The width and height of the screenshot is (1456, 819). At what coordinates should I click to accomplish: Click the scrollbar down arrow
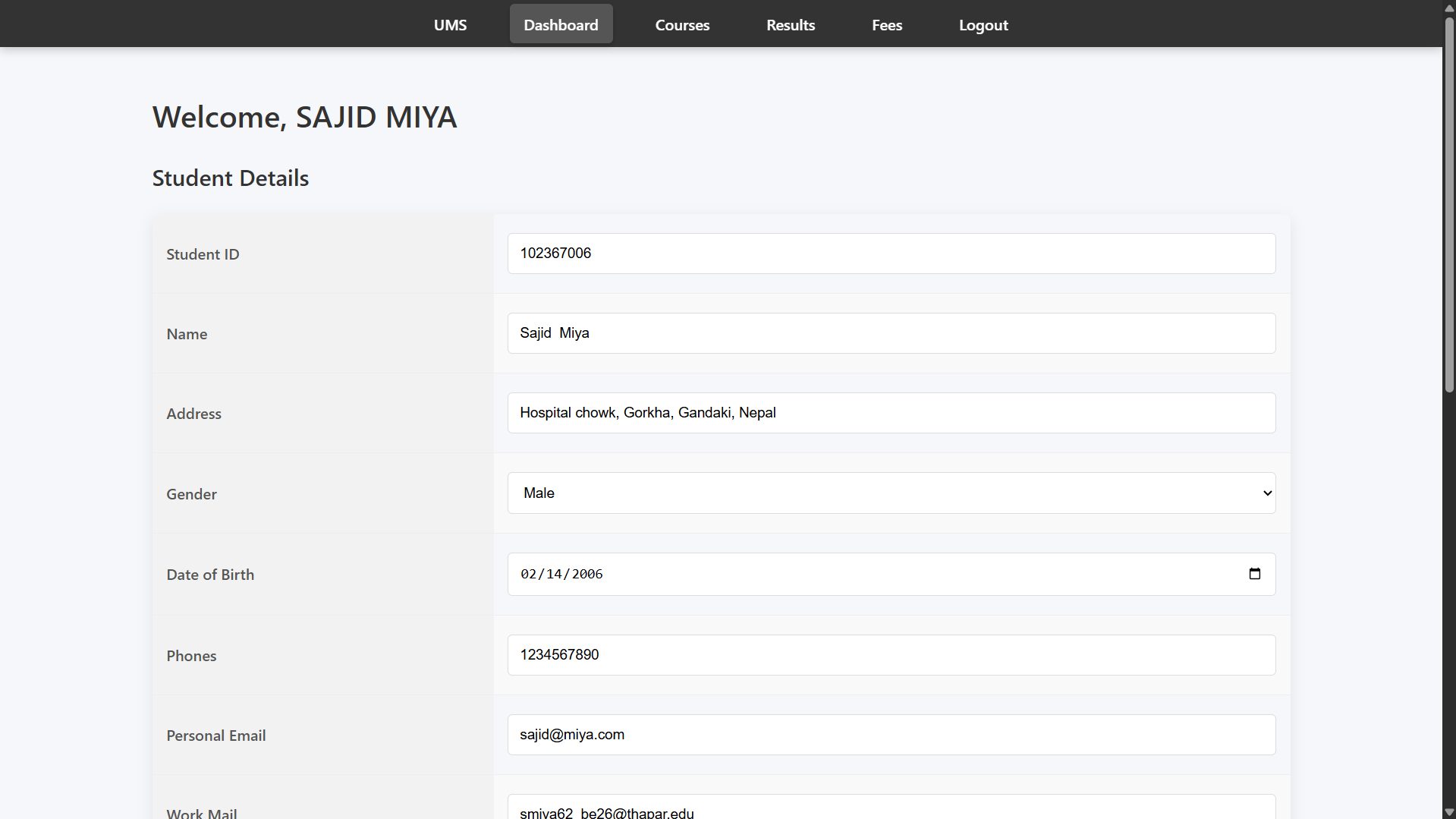1449,812
